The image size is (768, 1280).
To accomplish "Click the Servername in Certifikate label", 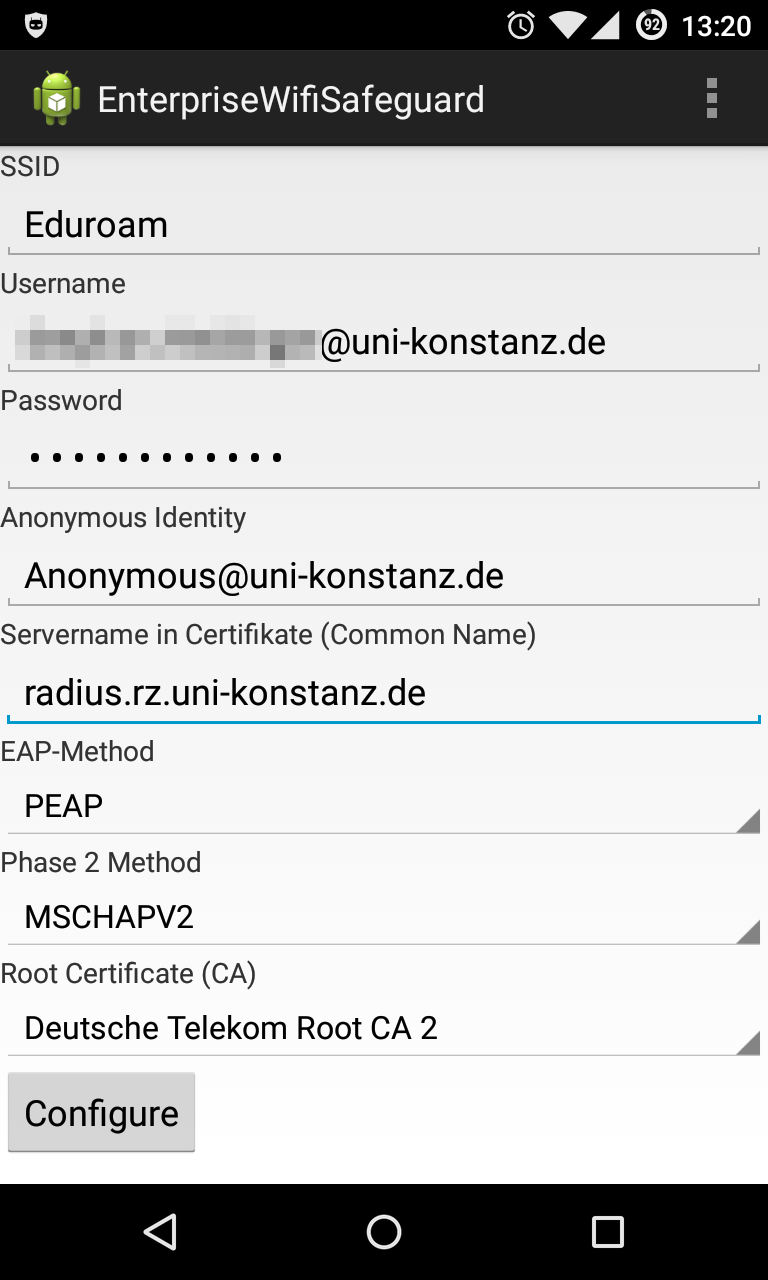I will pos(268,635).
